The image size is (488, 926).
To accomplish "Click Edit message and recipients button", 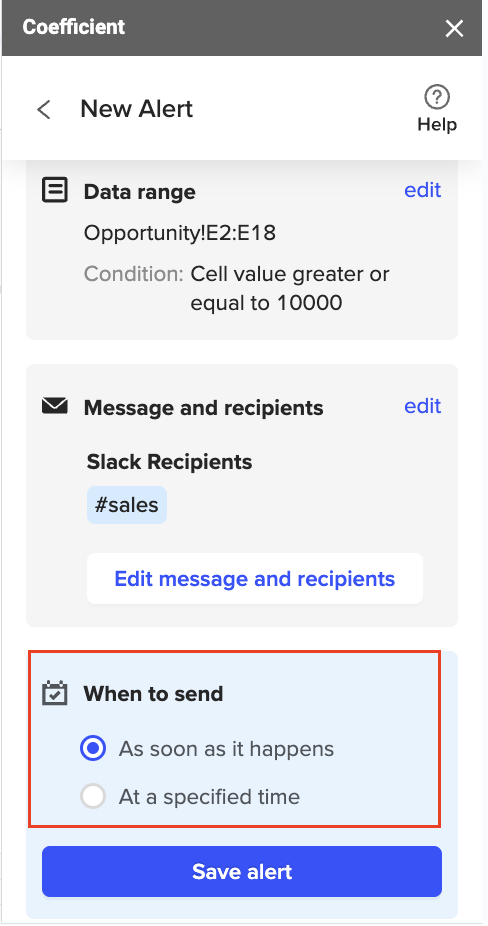I will (x=255, y=579).
